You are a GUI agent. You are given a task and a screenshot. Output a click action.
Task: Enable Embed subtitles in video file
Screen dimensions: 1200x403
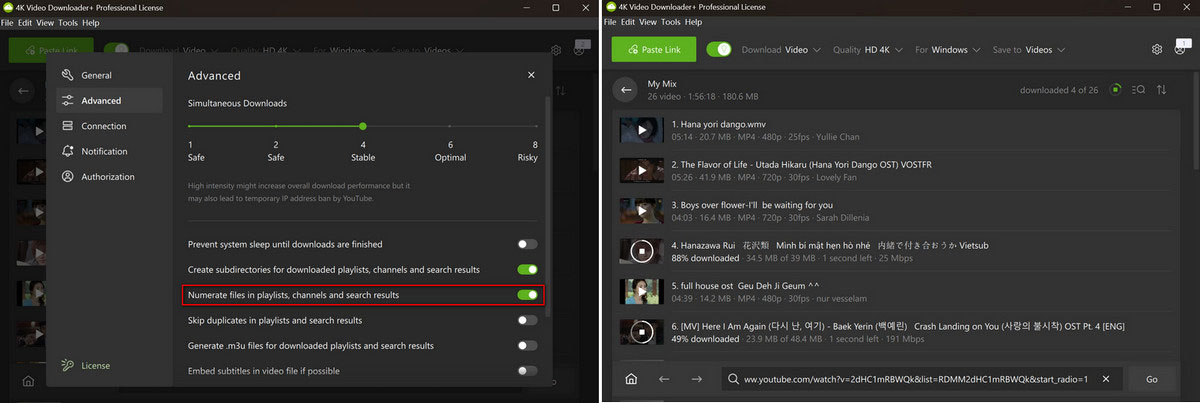[527, 371]
